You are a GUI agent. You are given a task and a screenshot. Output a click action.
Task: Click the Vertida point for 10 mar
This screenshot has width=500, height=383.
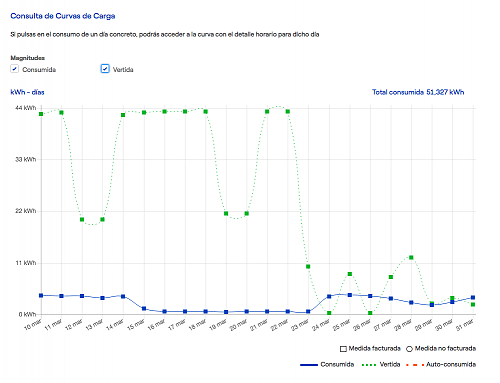pos(41,114)
